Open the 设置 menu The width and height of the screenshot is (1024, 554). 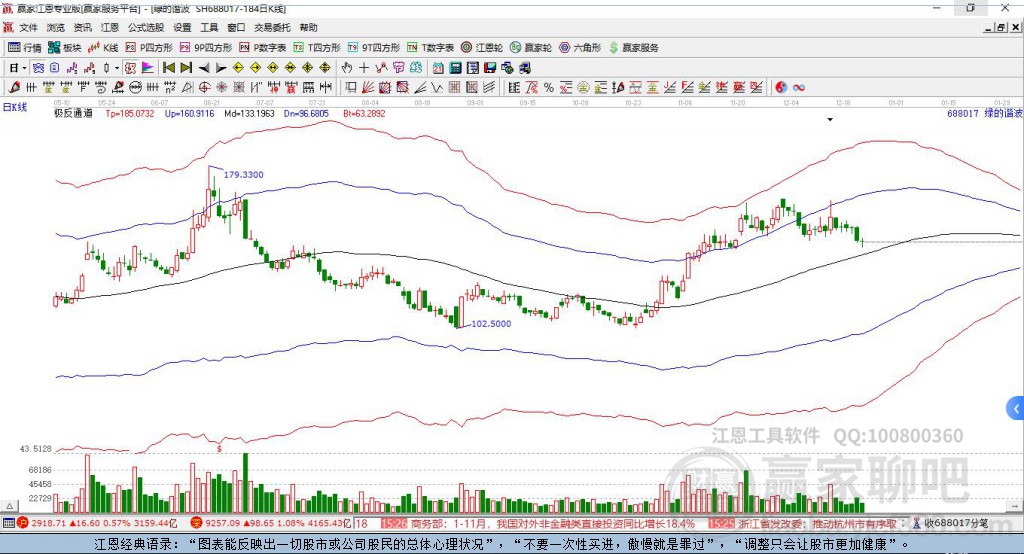point(182,27)
